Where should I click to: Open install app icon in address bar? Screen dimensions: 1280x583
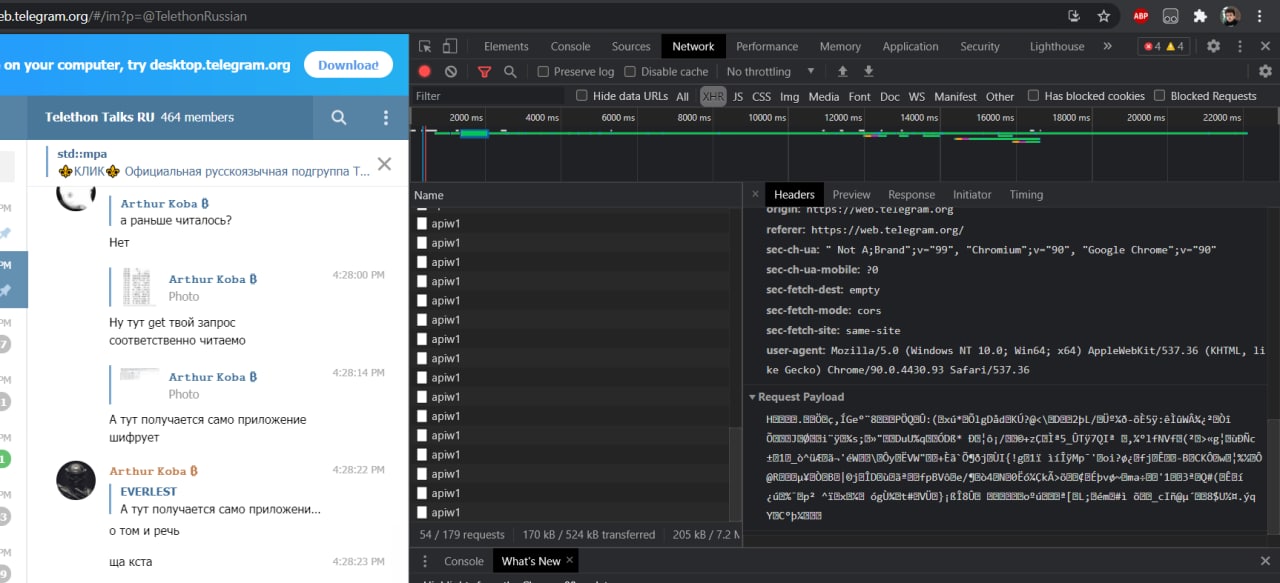click(x=1074, y=16)
